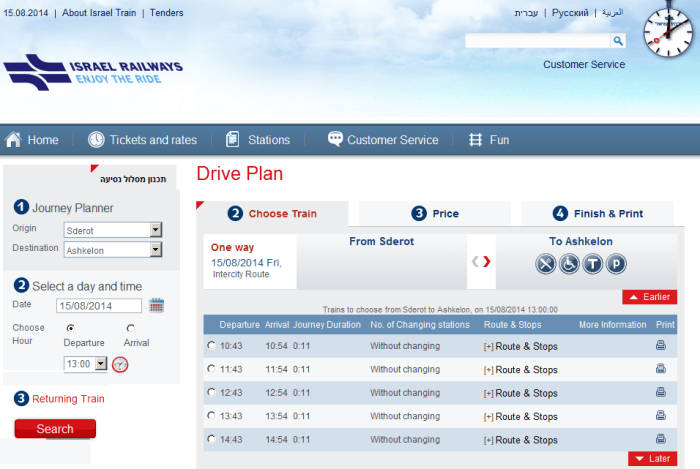Image resolution: width=700 pixels, height=469 pixels.
Task: Click the Home house icon
Action: click(x=13, y=140)
